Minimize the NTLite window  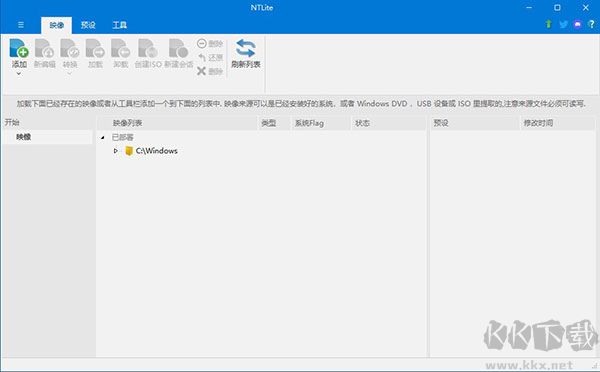pos(529,8)
